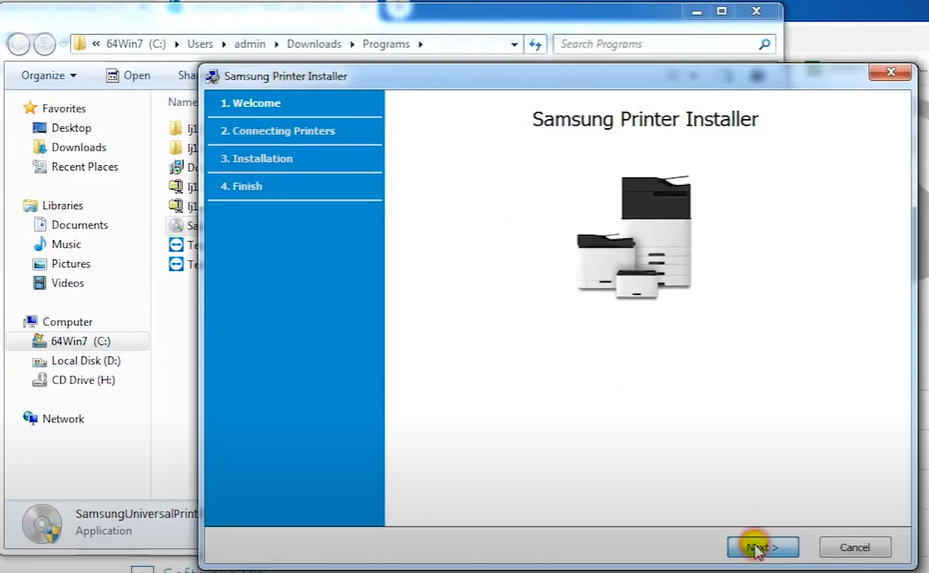Image resolution: width=929 pixels, height=573 pixels.
Task: Select CD Drive (H:)
Action: point(83,380)
